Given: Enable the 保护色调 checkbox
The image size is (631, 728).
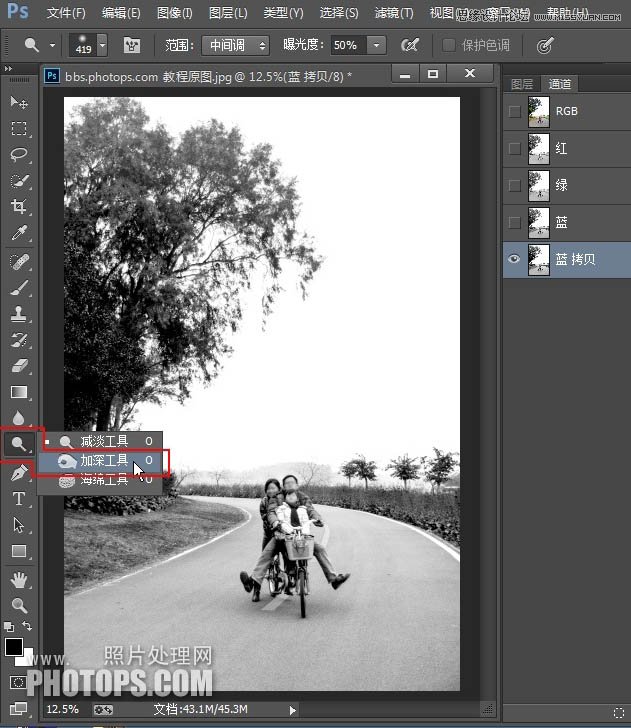Looking at the screenshot, I should coord(448,45).
